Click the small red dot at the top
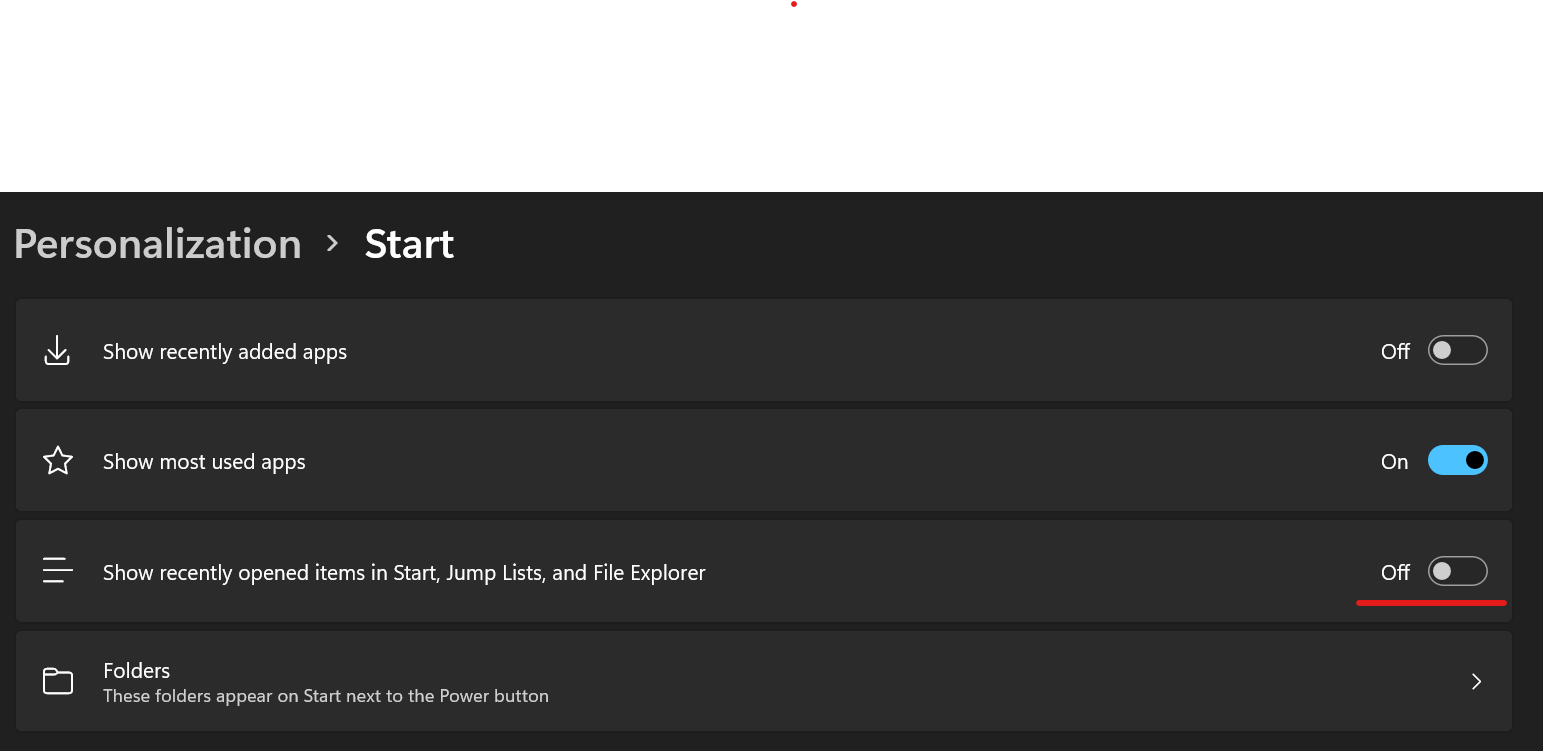Image resolution: width=1543 pixels, height=751 pixels. coord(794,4)
